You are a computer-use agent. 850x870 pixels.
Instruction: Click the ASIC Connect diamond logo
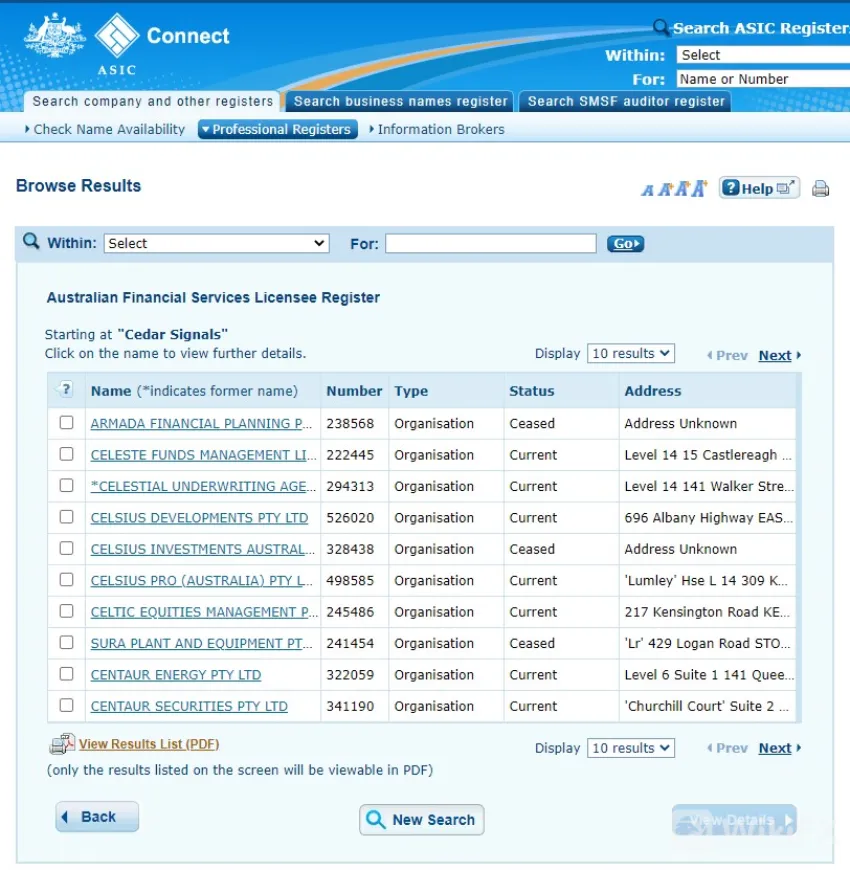(117, 35)
